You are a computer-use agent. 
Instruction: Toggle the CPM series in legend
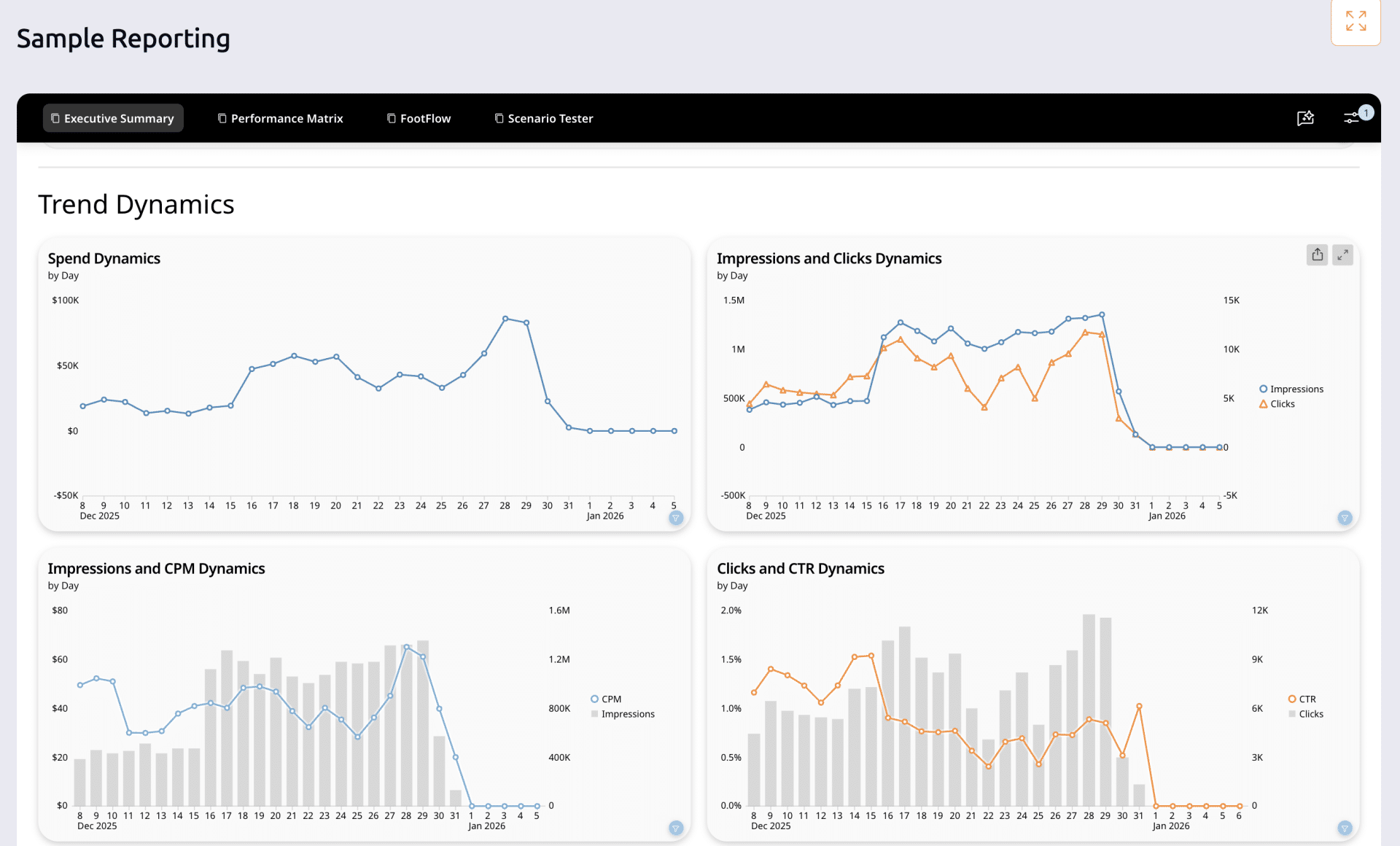610,699
